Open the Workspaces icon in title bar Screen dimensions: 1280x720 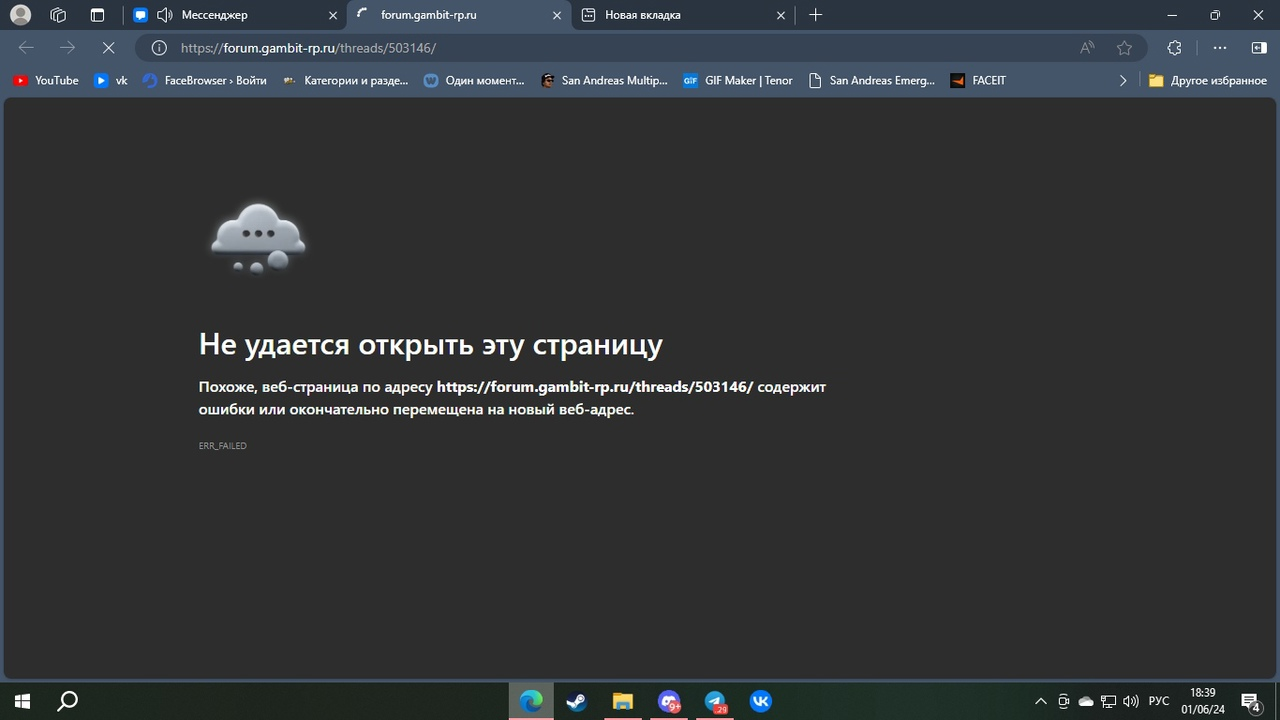pos(58,15)
